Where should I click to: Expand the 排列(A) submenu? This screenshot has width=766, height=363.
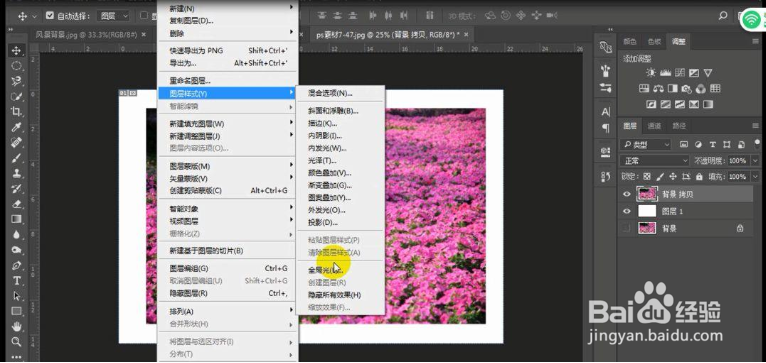click(x=227, y=312)
